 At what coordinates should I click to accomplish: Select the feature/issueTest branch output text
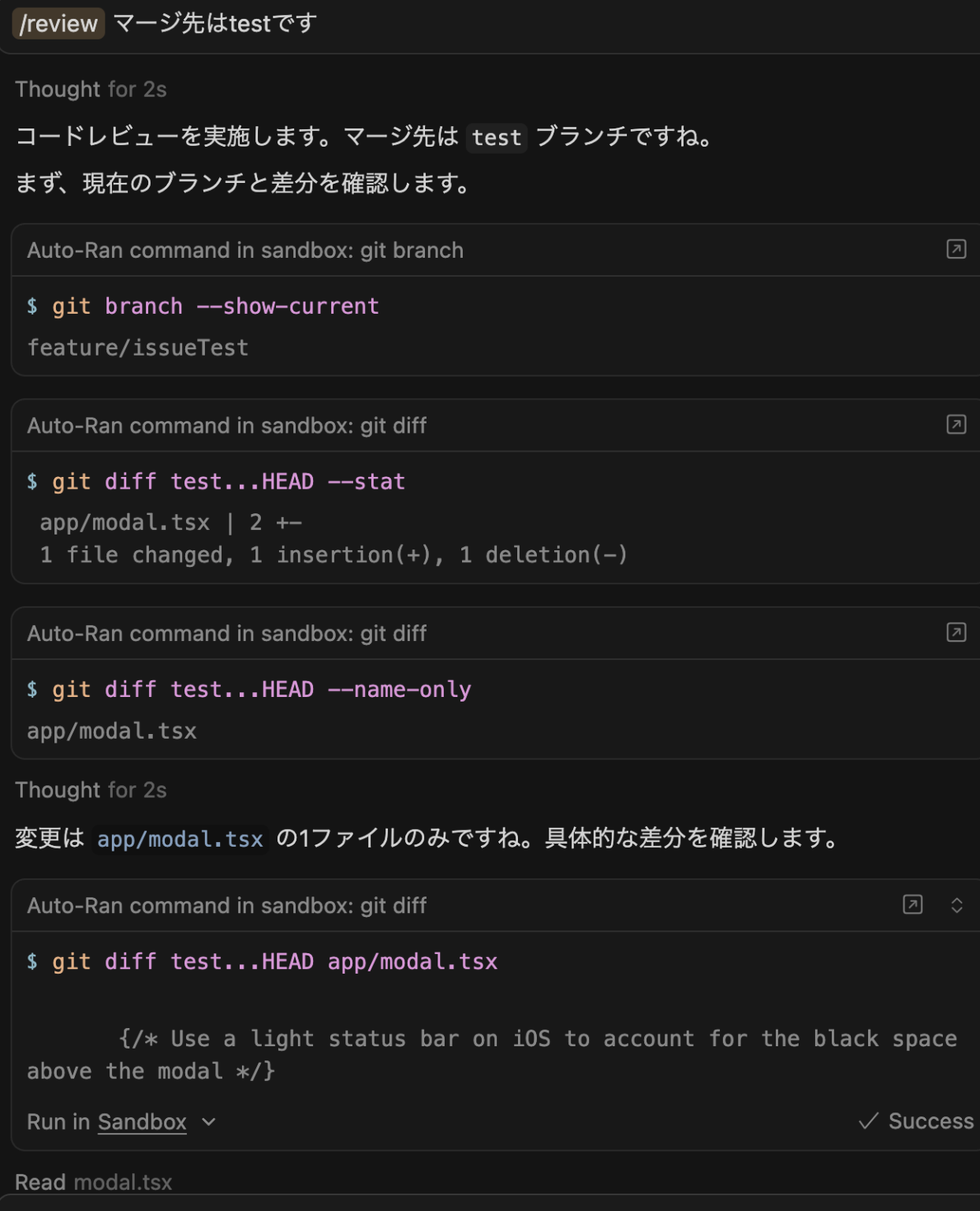click(138, 347)
